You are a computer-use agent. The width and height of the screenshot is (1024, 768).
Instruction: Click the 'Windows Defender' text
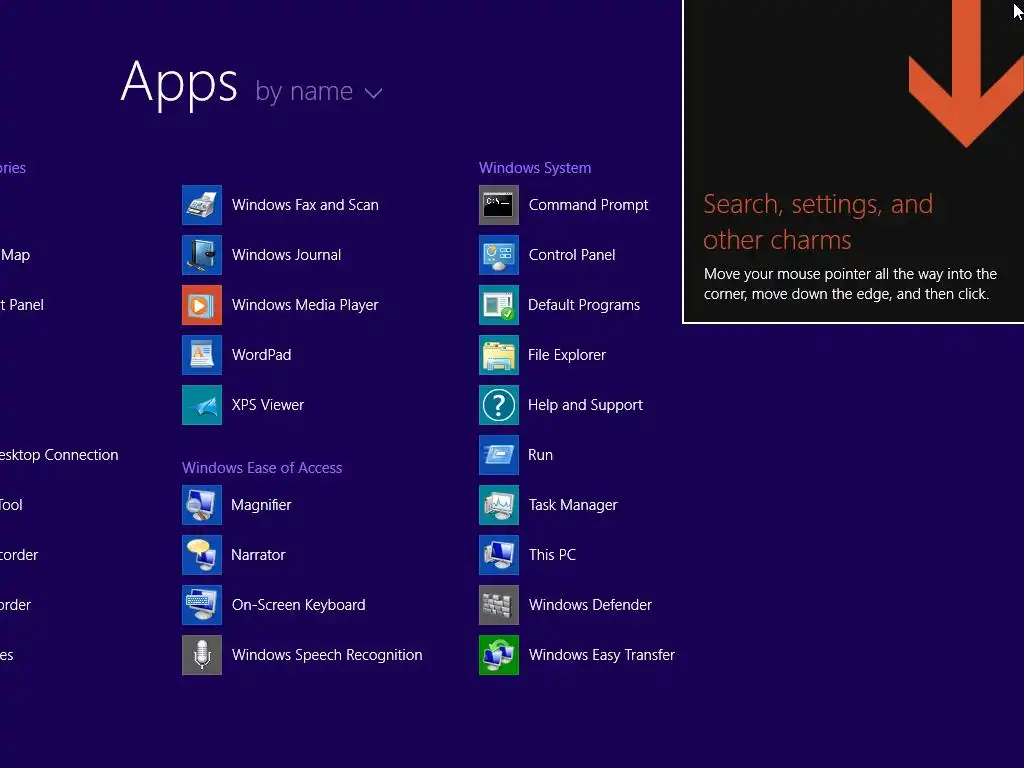coord(590,605)
